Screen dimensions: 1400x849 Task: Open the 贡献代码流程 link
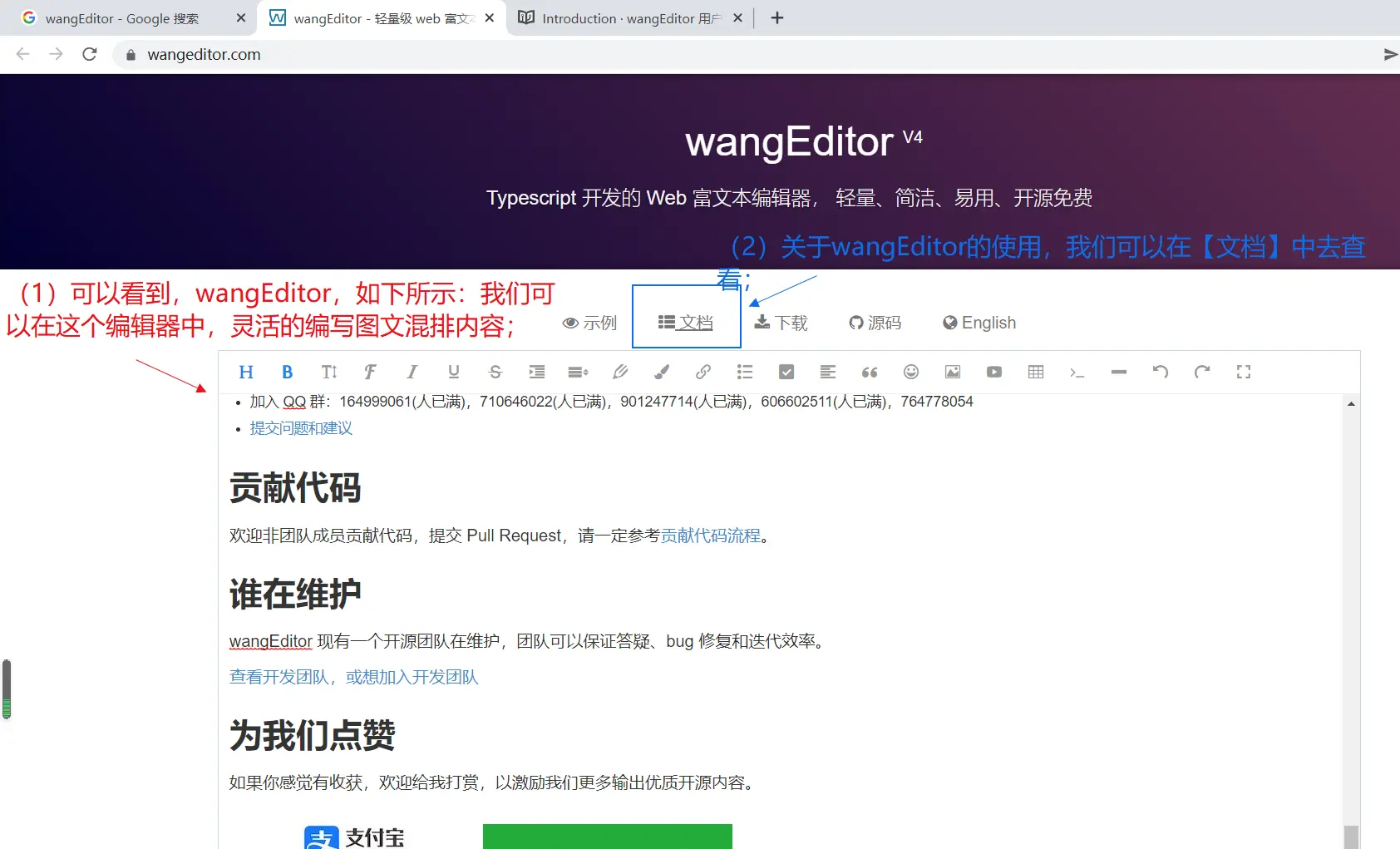pyautogui.click(x=711, y=536)
